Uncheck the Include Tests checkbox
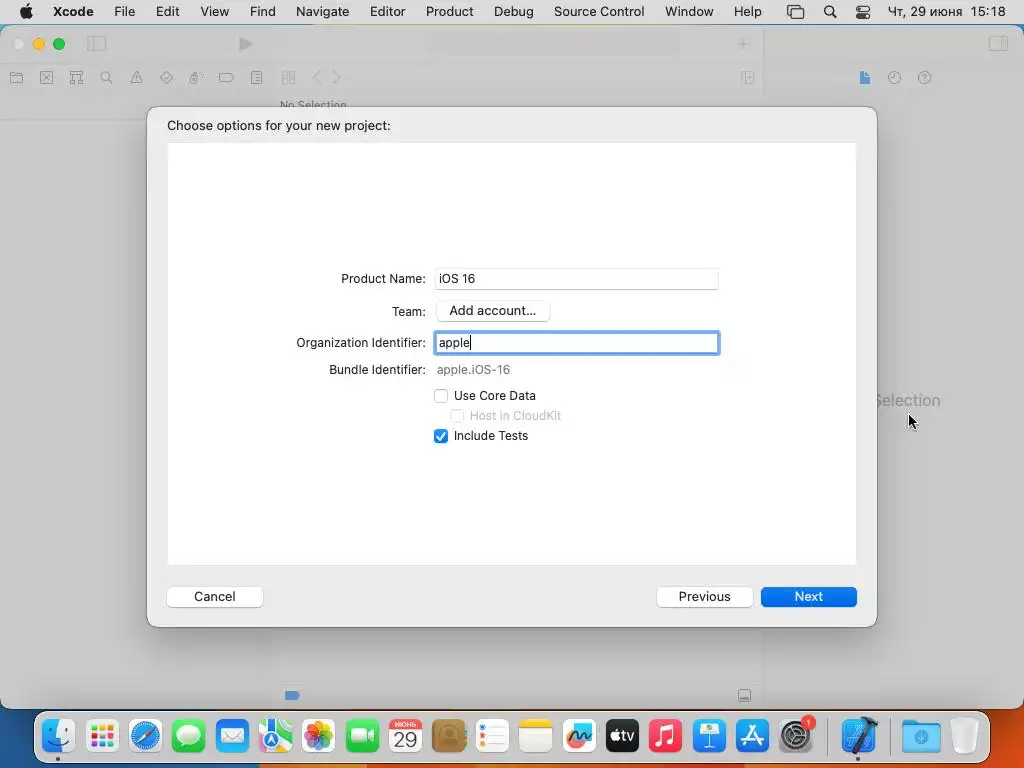 441,436
